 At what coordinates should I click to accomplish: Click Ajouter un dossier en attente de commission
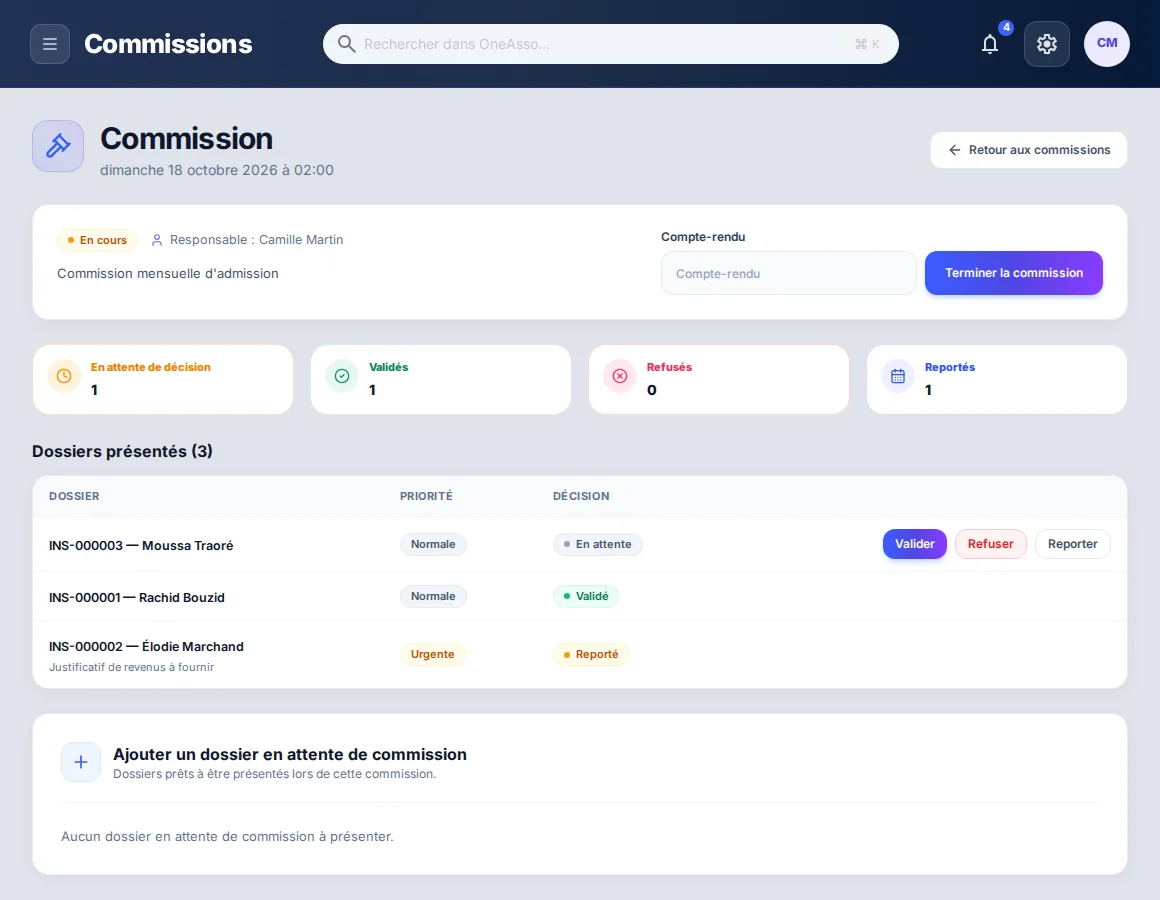click(x=289, y=754)
